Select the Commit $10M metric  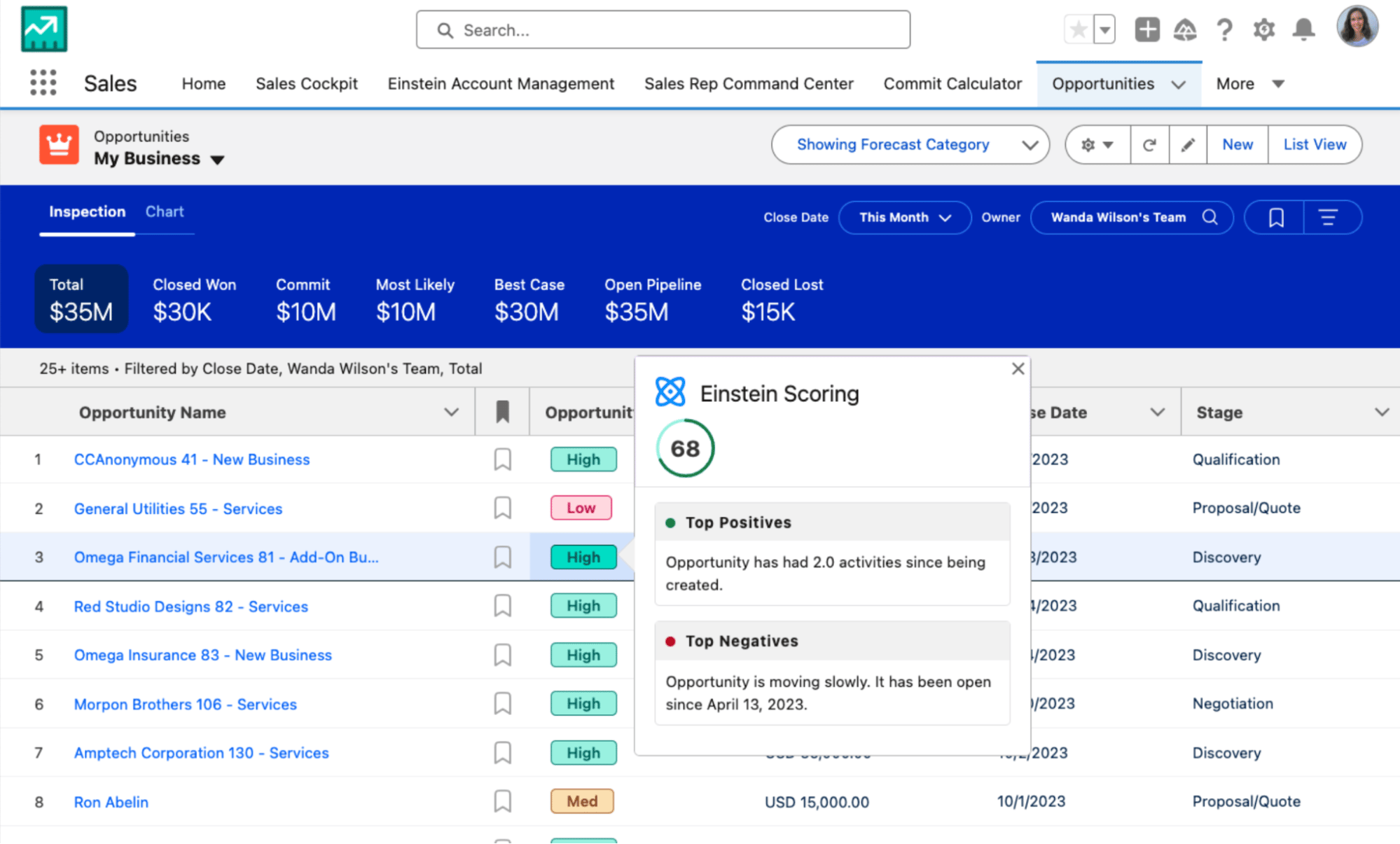[306, 299]
